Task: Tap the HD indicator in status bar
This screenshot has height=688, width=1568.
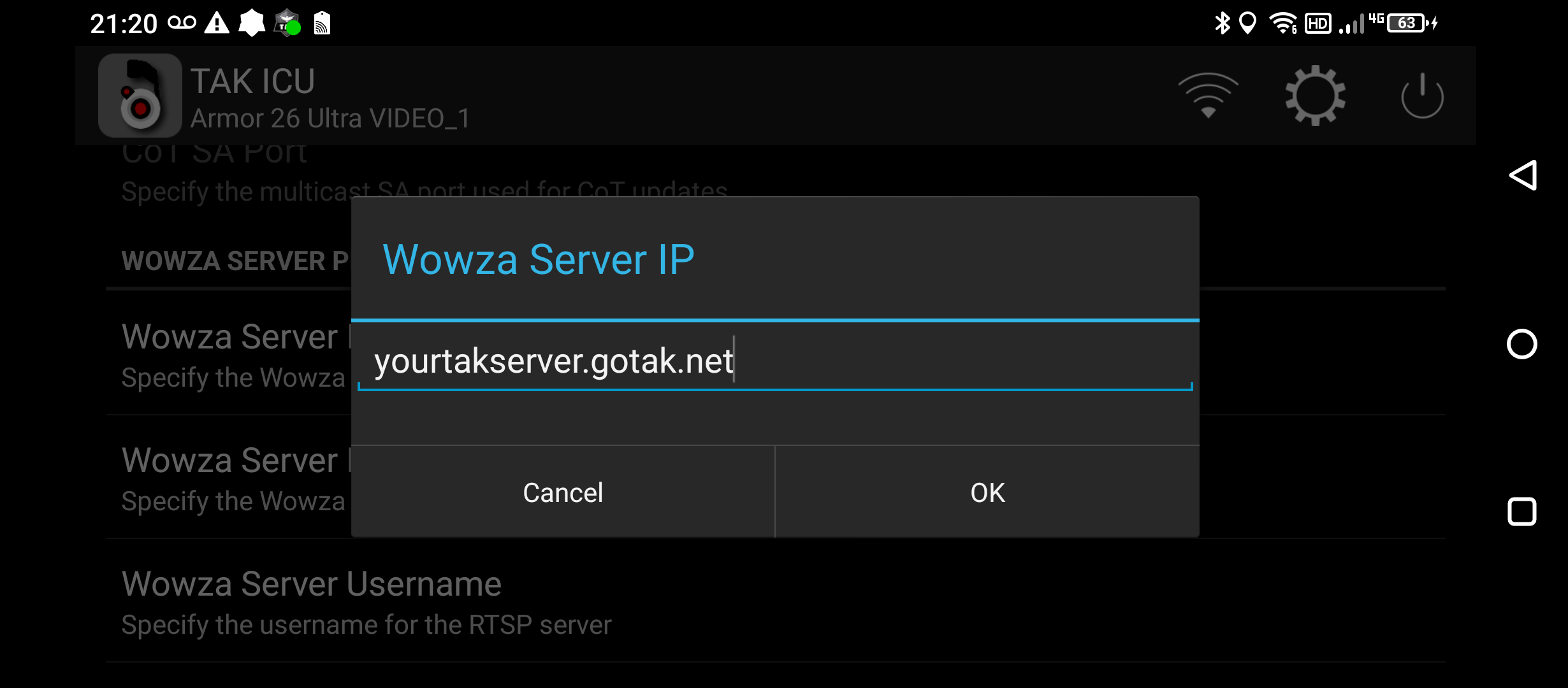Action: tap(1318, 24)
